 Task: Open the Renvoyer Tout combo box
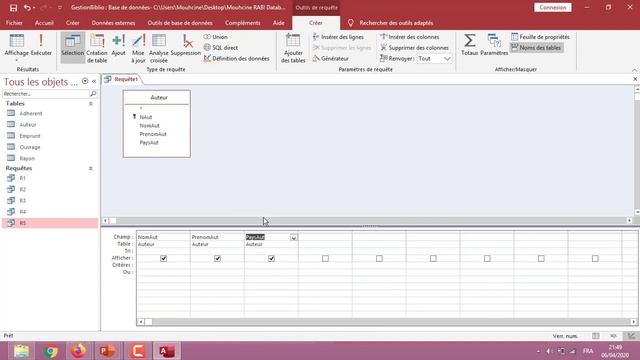point(434,58)
